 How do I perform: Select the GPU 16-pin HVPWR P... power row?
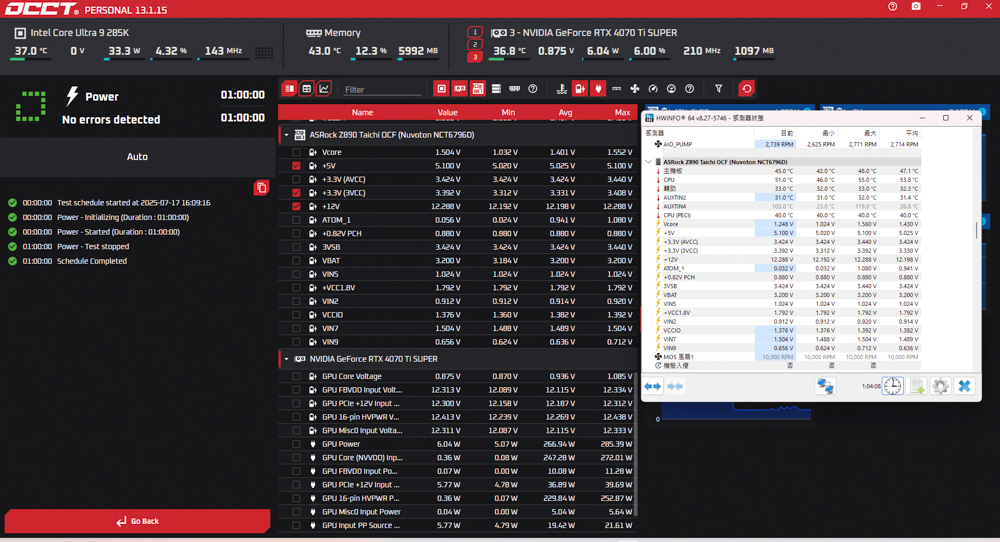coord(458,498)
